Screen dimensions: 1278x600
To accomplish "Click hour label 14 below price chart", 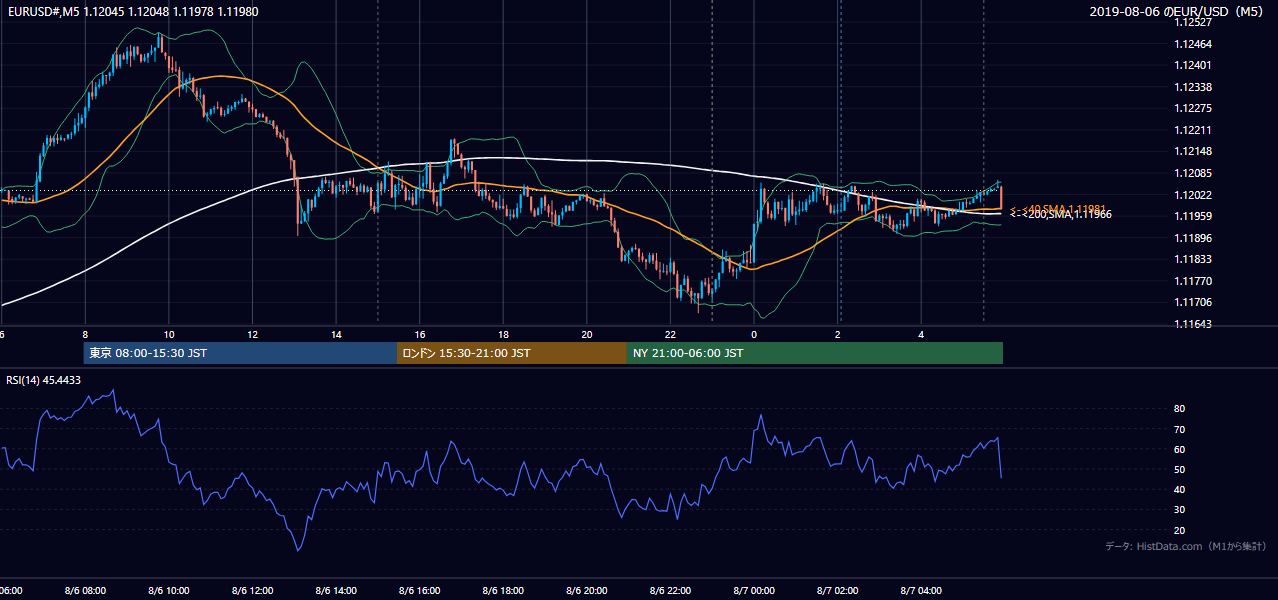I will [x=336, y=335].
